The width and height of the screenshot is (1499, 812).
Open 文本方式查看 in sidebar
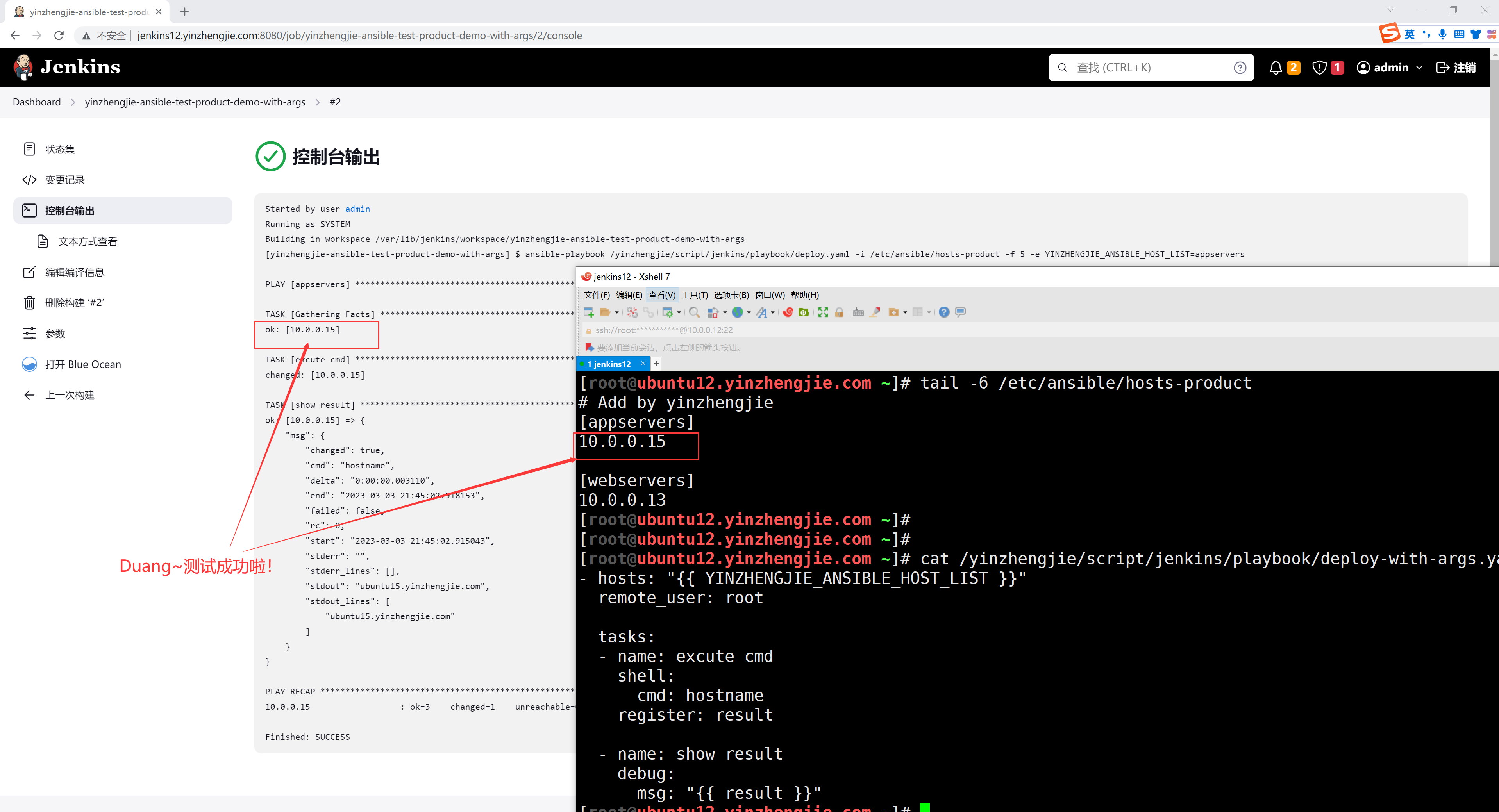(88, 241)
